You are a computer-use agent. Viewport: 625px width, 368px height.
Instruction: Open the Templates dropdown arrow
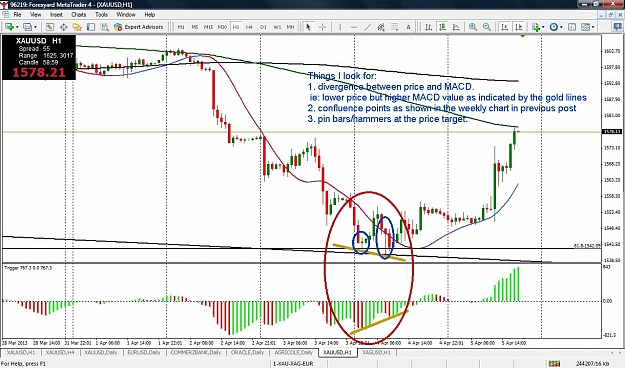tap(593, 27)
